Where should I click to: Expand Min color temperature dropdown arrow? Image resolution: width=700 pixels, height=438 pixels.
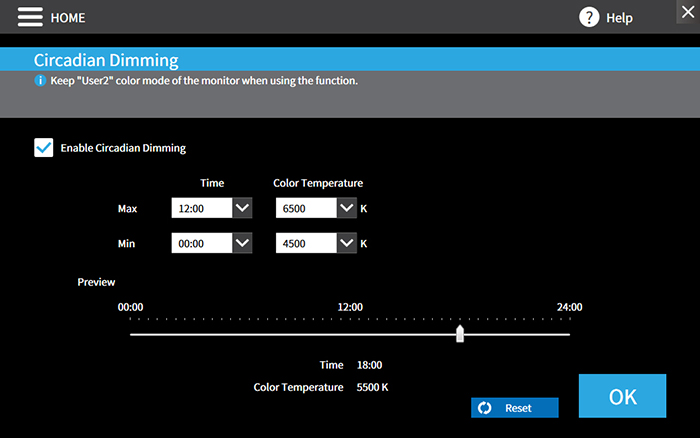[346, 243]
